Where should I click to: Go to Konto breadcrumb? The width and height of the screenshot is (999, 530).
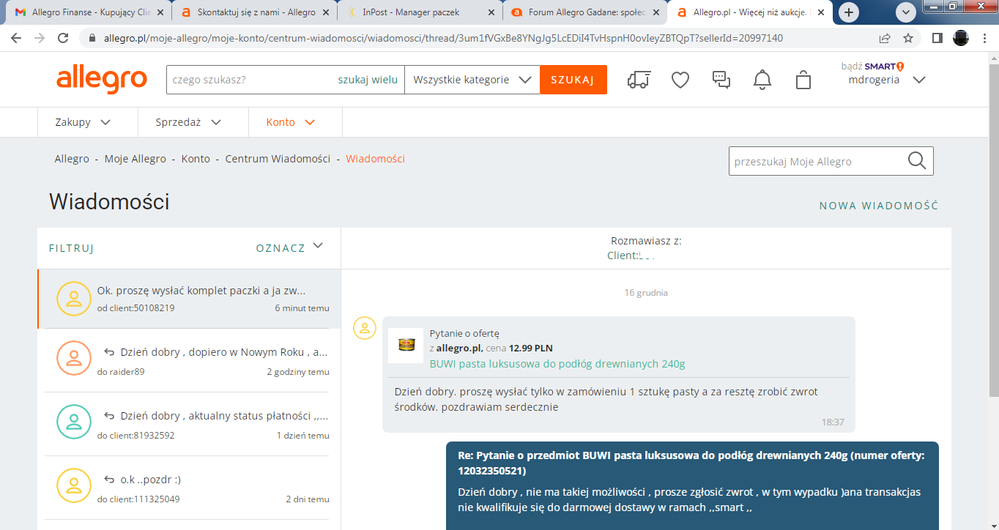196,159
